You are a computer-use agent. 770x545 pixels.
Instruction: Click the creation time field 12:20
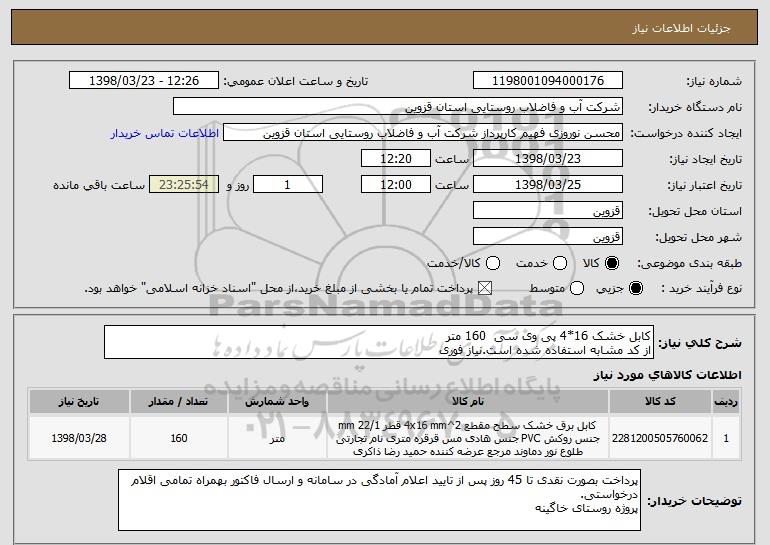click(x=396, y=159)
